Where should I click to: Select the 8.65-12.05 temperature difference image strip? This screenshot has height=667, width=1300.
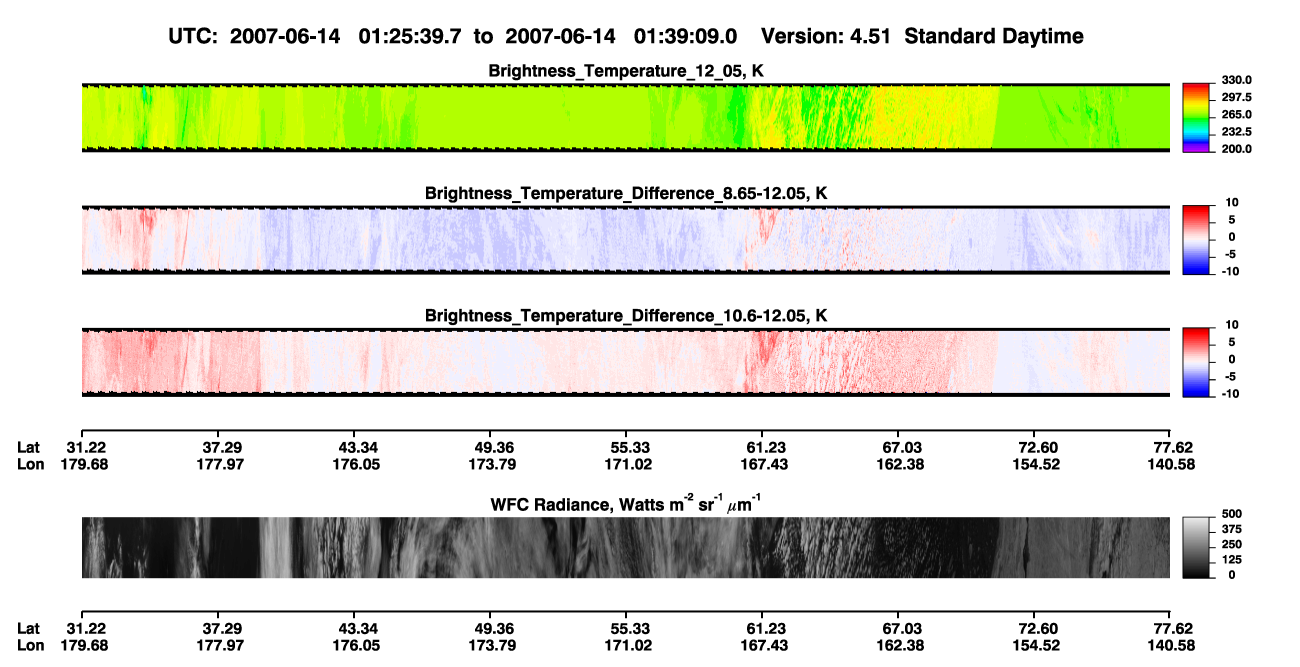click(x=626, y=240)
